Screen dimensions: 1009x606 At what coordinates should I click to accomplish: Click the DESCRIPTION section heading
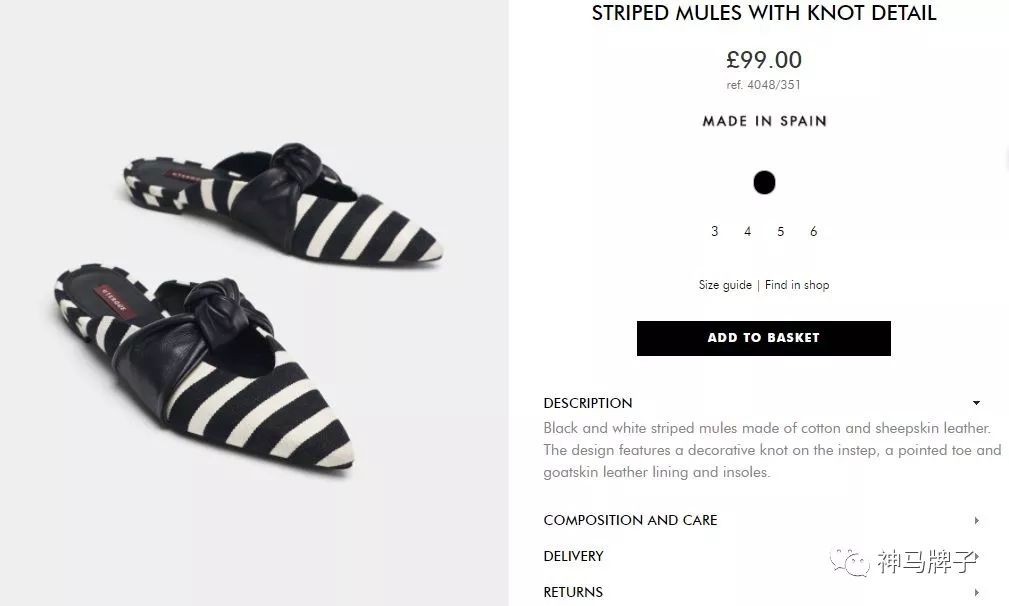(x=588, y=403)
